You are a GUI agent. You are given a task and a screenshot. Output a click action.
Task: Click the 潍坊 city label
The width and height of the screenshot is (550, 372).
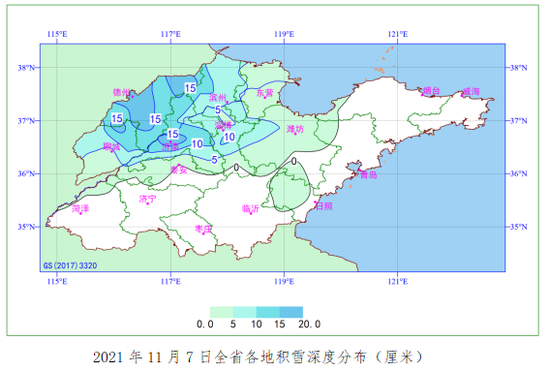(295, 129)
